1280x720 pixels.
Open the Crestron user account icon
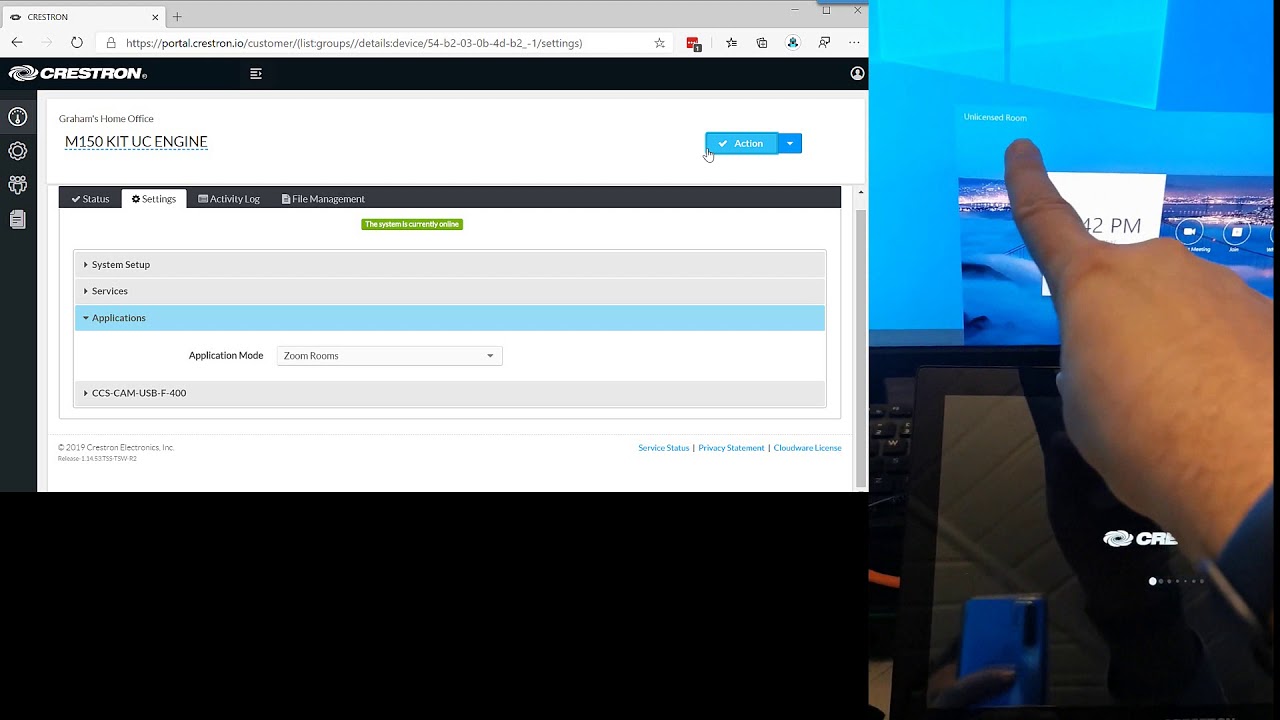pyautogui.click(x=857, y=73)
